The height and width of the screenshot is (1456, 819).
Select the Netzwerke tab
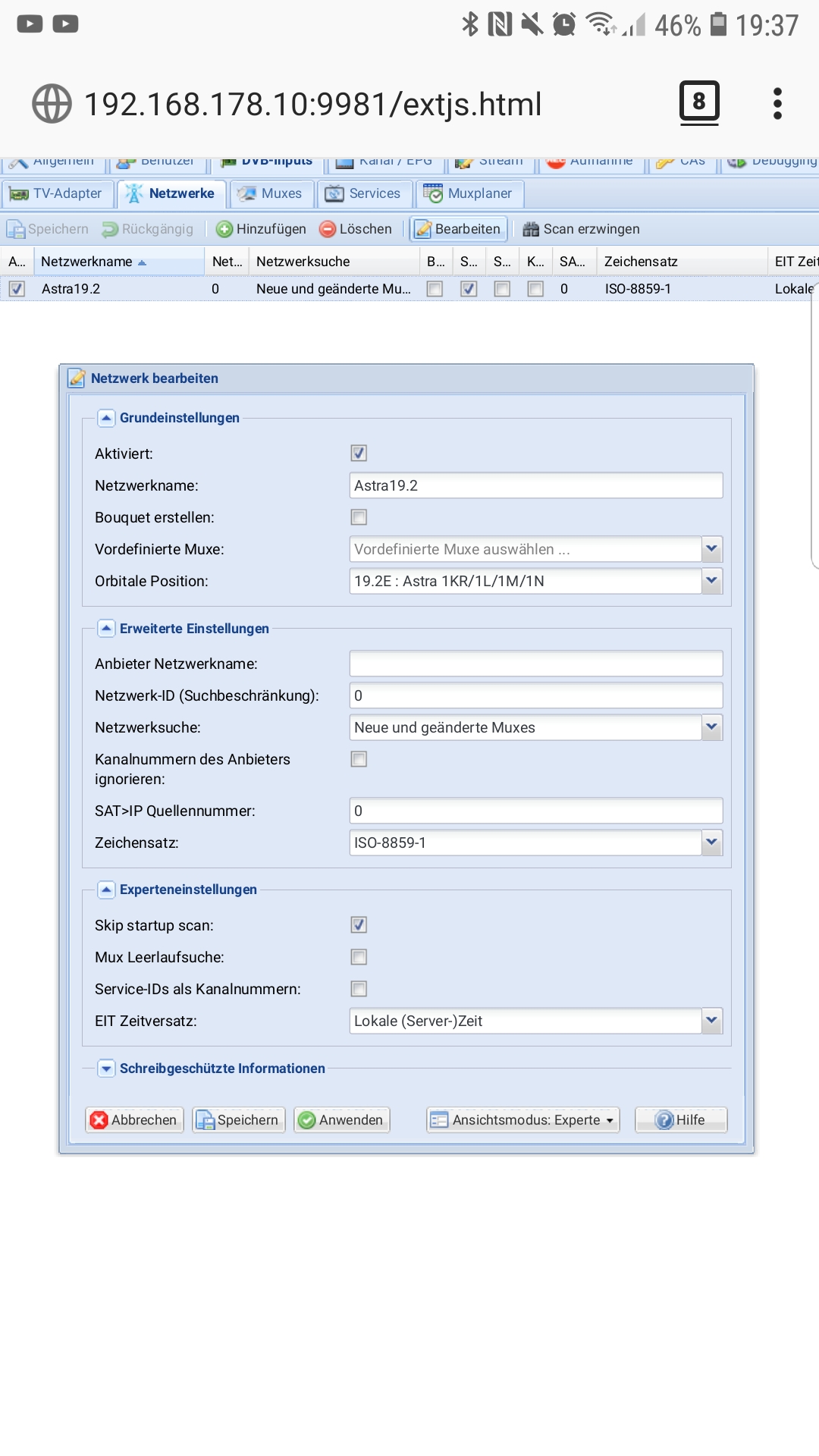click(171, 193)
